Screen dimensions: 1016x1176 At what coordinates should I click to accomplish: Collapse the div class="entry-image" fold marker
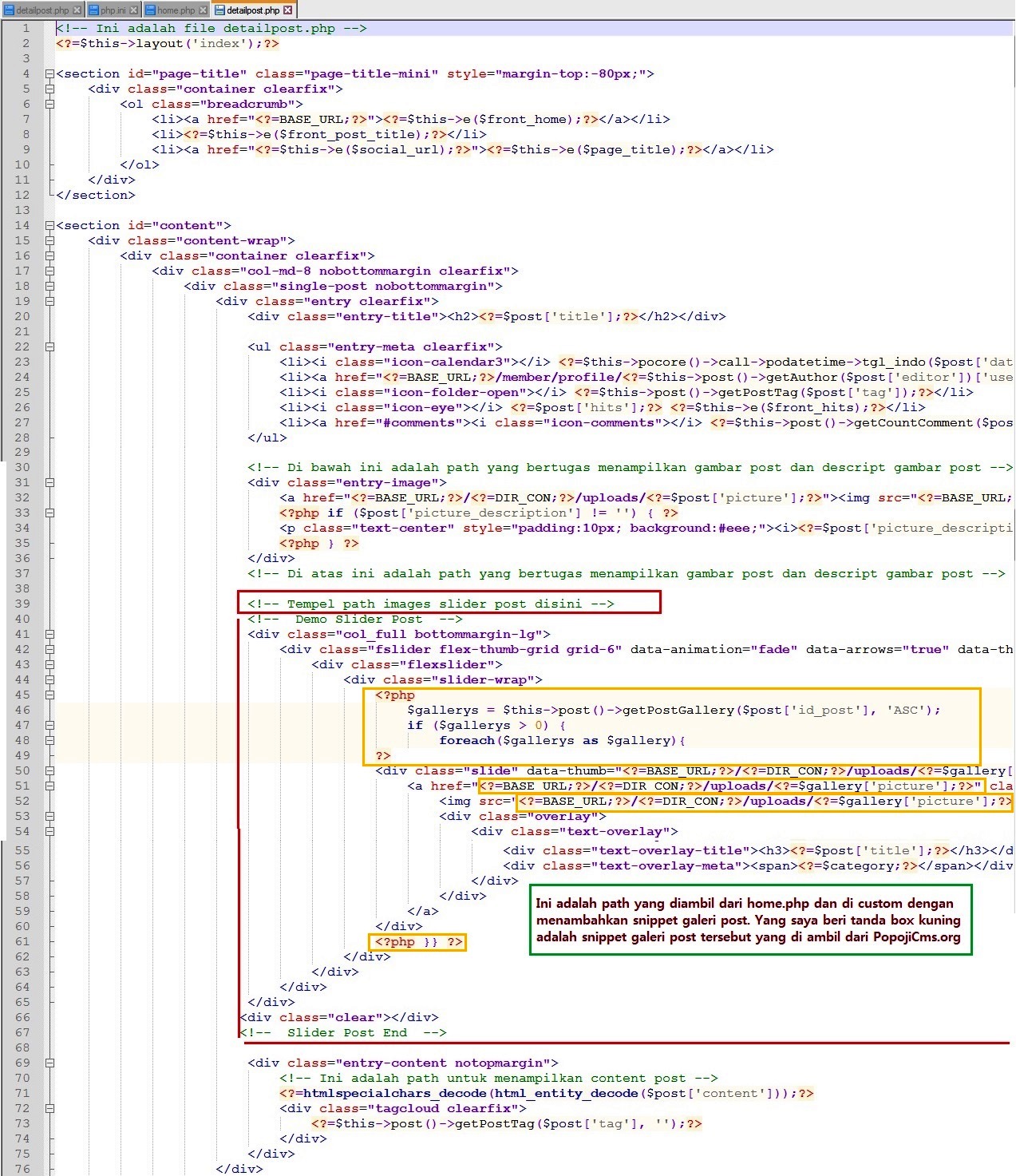point(49,482)
